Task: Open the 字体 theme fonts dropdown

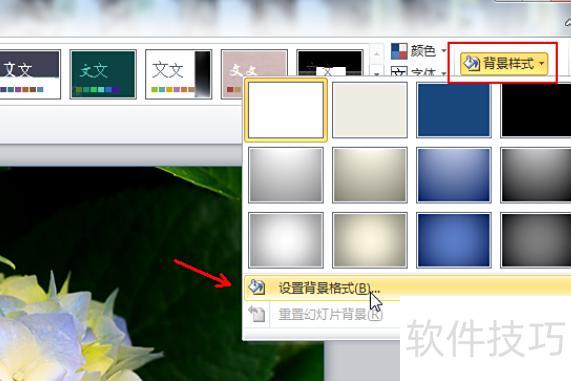Action: click(x=419, y=72)
